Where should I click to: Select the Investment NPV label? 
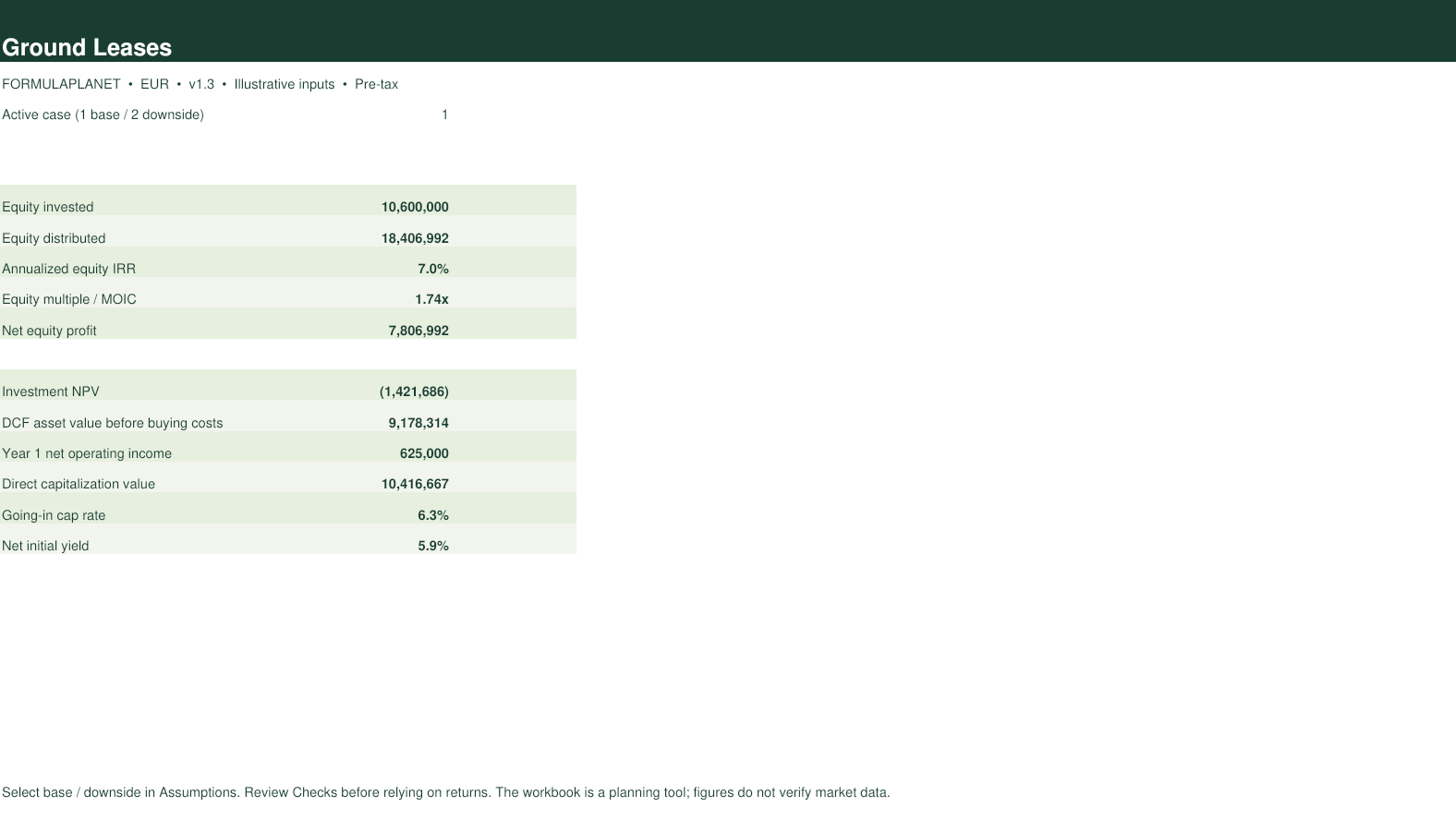click(51, 391)
